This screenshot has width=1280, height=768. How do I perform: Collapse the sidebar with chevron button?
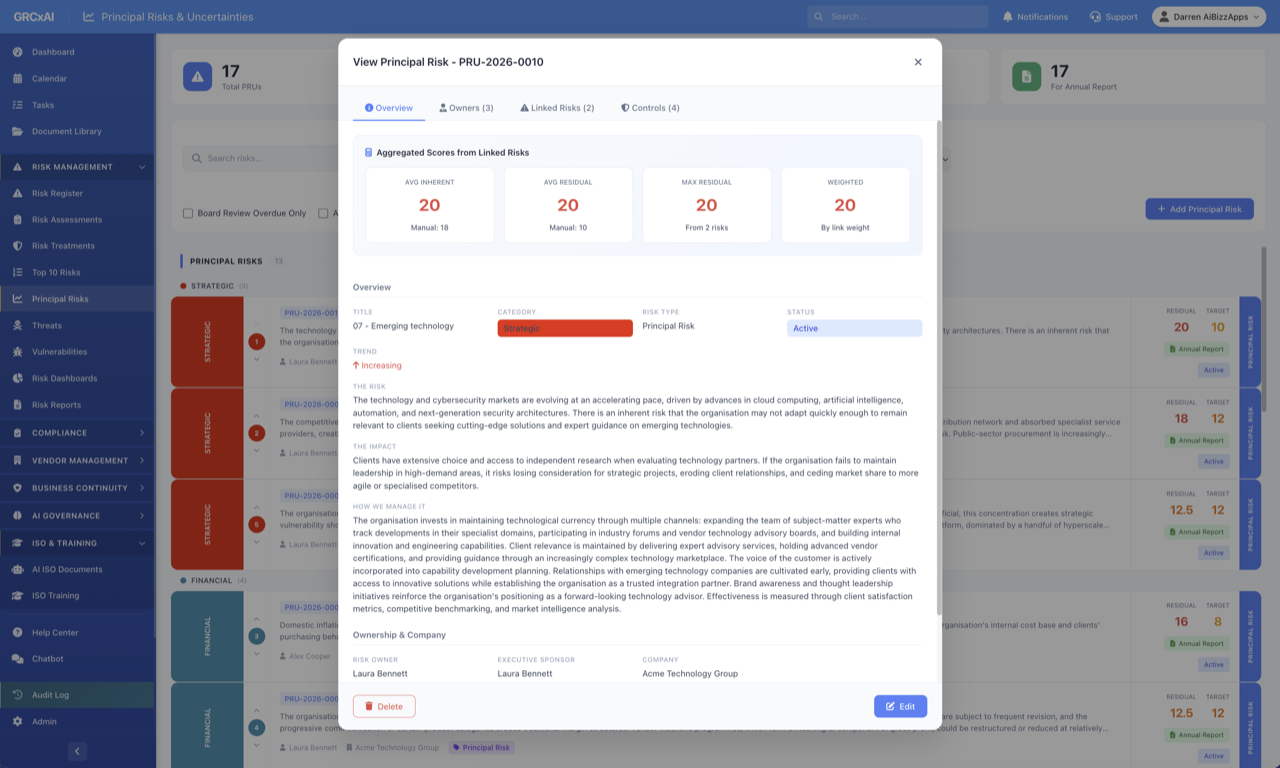[x=77, y=751]
